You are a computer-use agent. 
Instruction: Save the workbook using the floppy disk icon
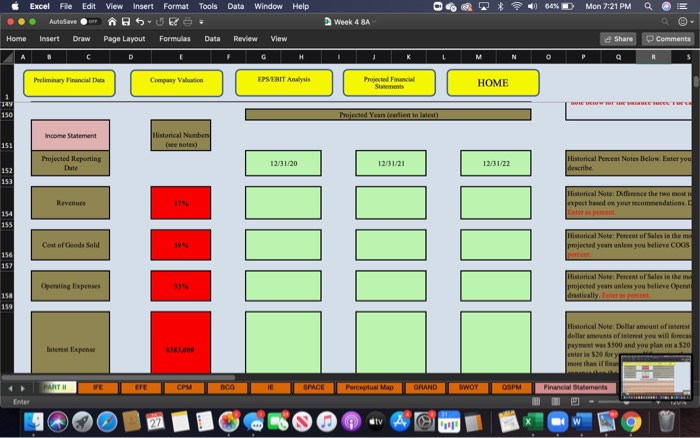click(126, 21)
